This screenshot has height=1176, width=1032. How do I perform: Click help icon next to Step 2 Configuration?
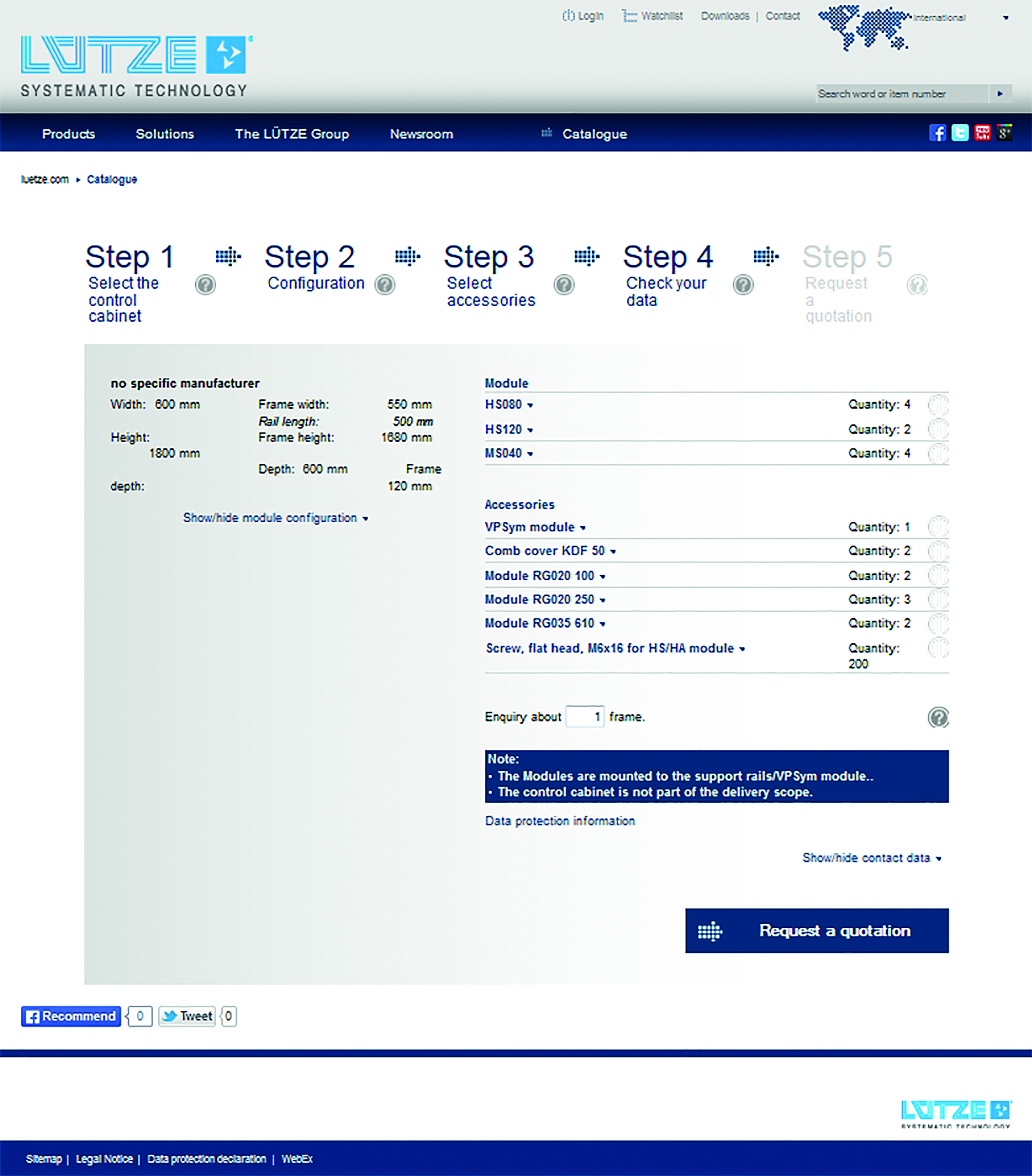(x=384, y=285)
